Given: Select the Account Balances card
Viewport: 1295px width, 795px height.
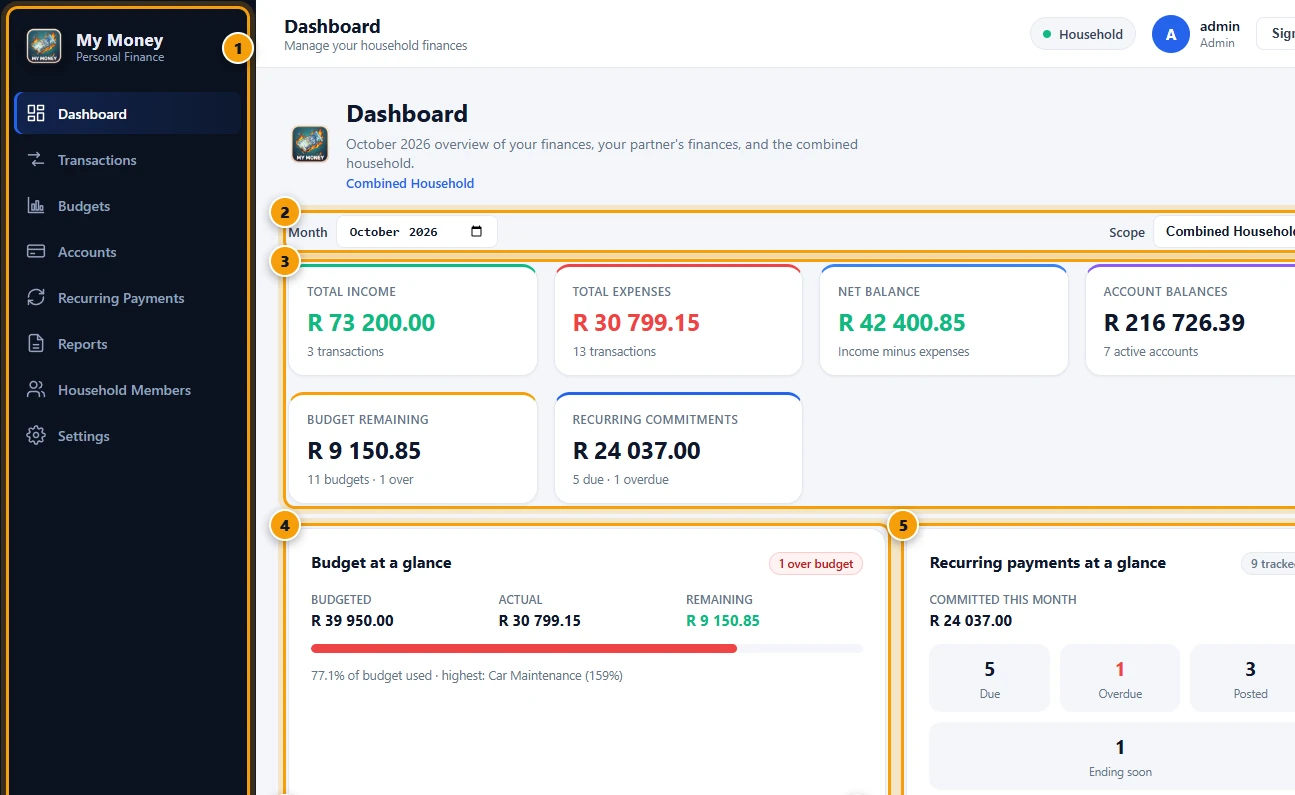Looking at the screenshot, I should click(x=1190, y=320).
